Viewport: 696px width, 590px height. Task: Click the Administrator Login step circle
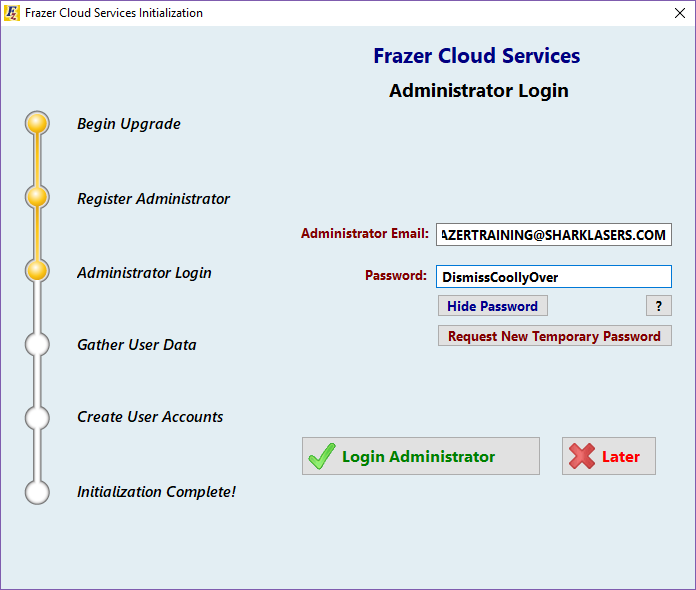[x=37, y=271]
